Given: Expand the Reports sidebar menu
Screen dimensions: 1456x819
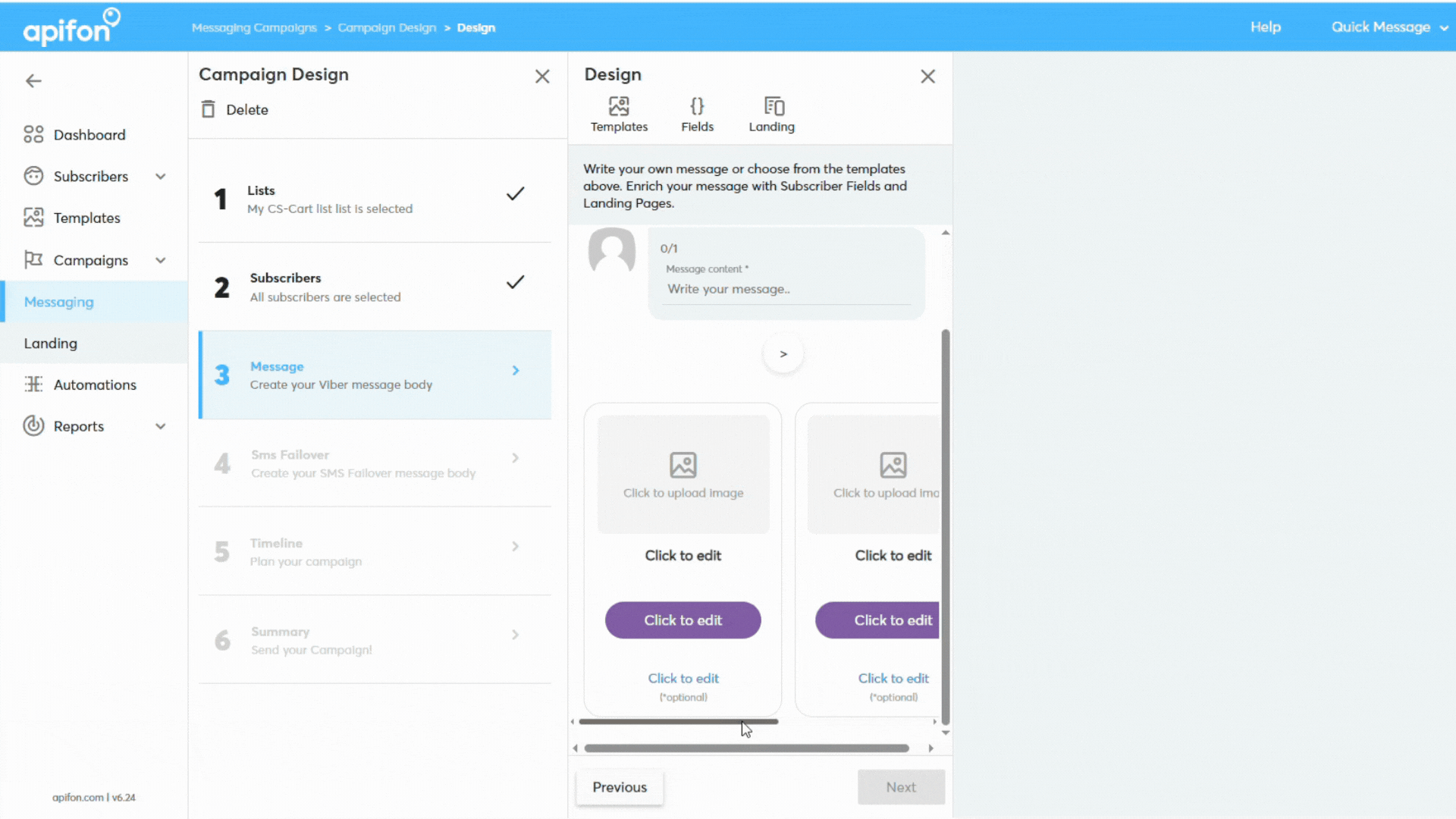Looking at the screenshot, I should pyautogui.click(x=160, y=426).
